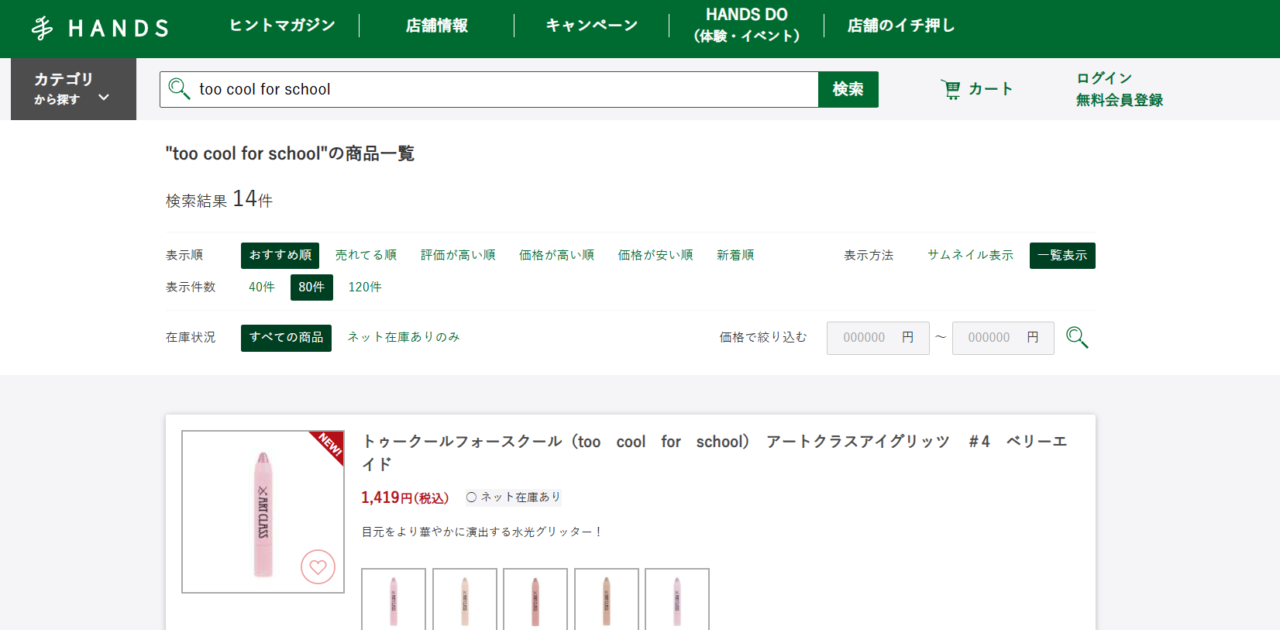This screenshot has height=630, width=1280.
Task: Select the third coral color variant thumbnail
Action: (535, 599)
